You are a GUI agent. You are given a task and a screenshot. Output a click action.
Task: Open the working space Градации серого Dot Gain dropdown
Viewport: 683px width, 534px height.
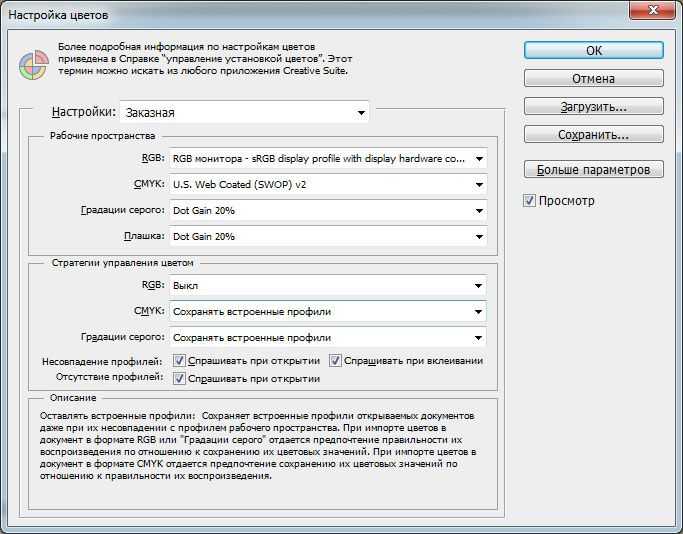[328, 210]
